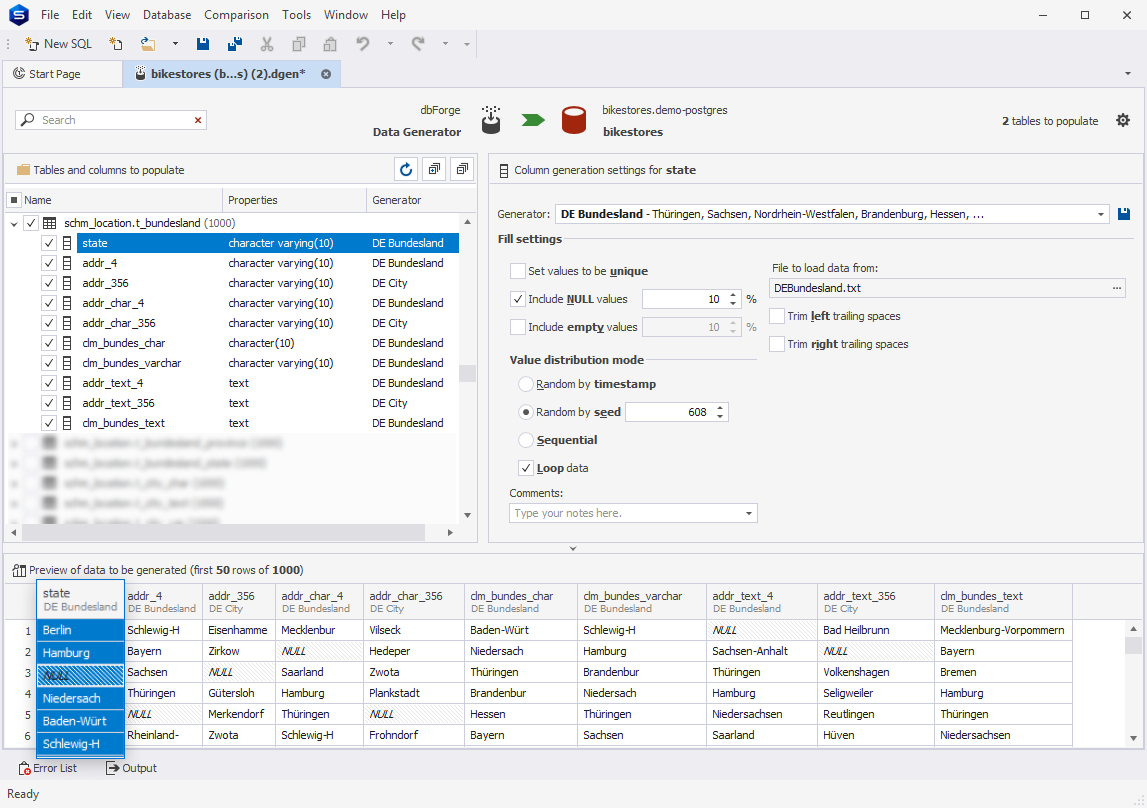Screen dimensions: 1147x808
Task: Click the right of the two stacked-window icons
Action: click(462, 170)
